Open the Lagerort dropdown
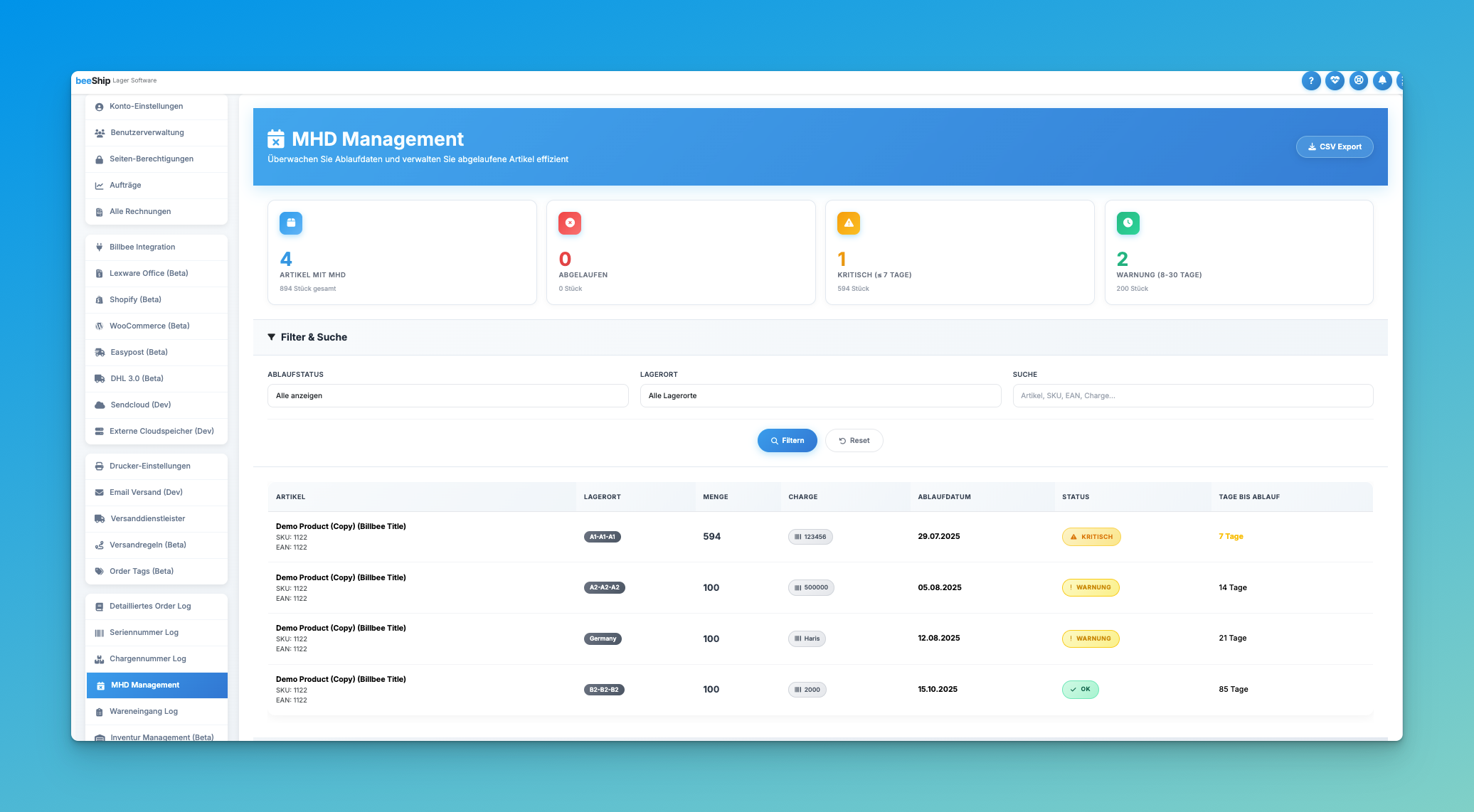1474x812 pixels. pos(820,396)
